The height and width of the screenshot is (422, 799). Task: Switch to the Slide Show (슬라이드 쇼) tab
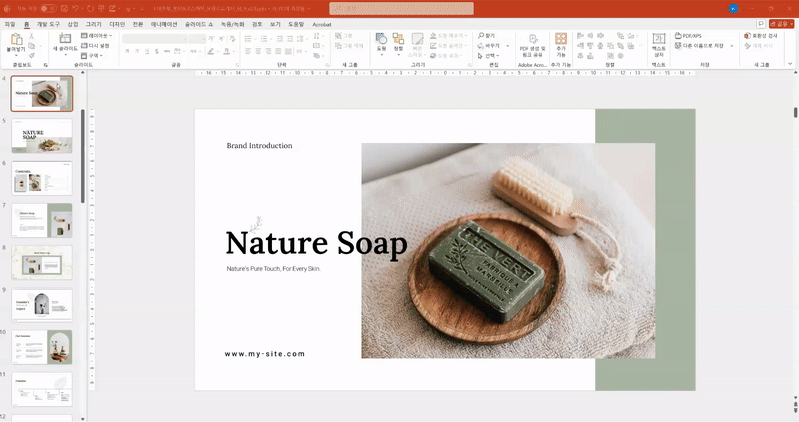[x=199, y=24]
